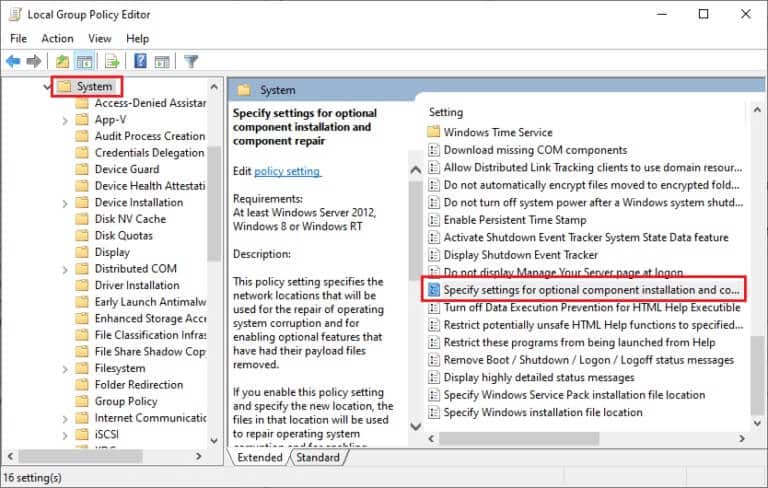
Task: Select Specify Windows installation file location
Action: (x=535, y=413)
